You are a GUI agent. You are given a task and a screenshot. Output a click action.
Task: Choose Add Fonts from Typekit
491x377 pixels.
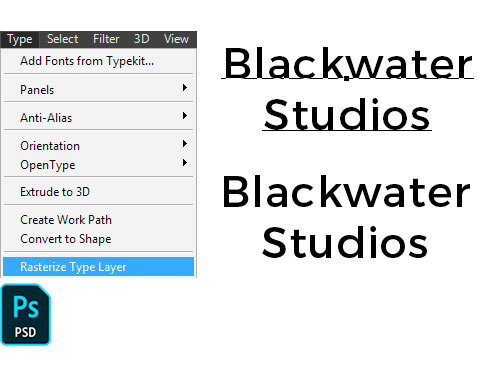[x=98, y=61]
